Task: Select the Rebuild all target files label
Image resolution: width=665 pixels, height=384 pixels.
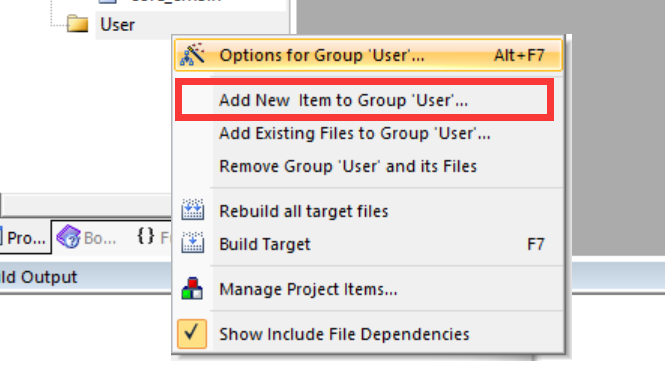Action: coord(304,211)
